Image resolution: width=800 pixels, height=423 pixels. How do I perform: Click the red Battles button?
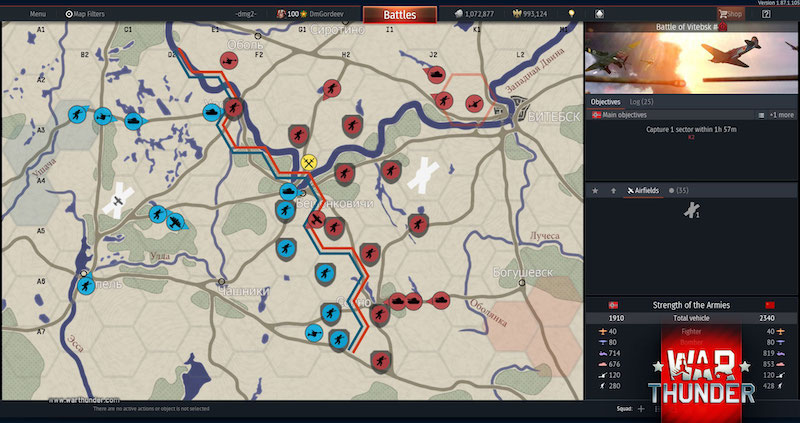point(399,15)
